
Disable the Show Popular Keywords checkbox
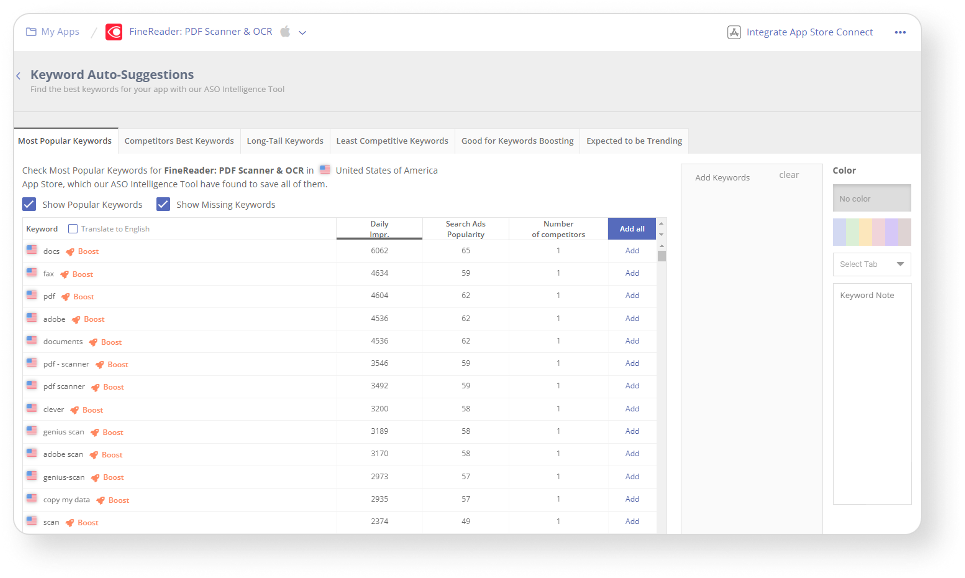[29, 204]
